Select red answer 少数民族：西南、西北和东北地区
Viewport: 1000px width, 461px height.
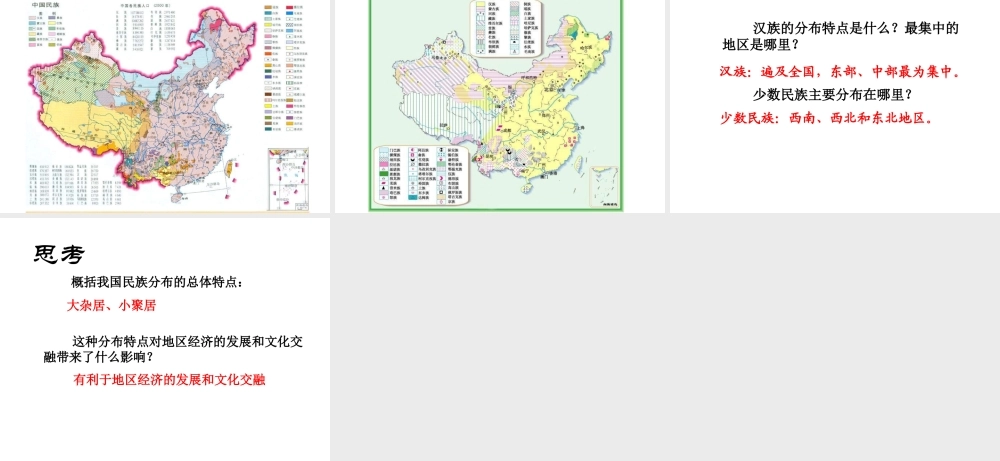coord(827,118)
